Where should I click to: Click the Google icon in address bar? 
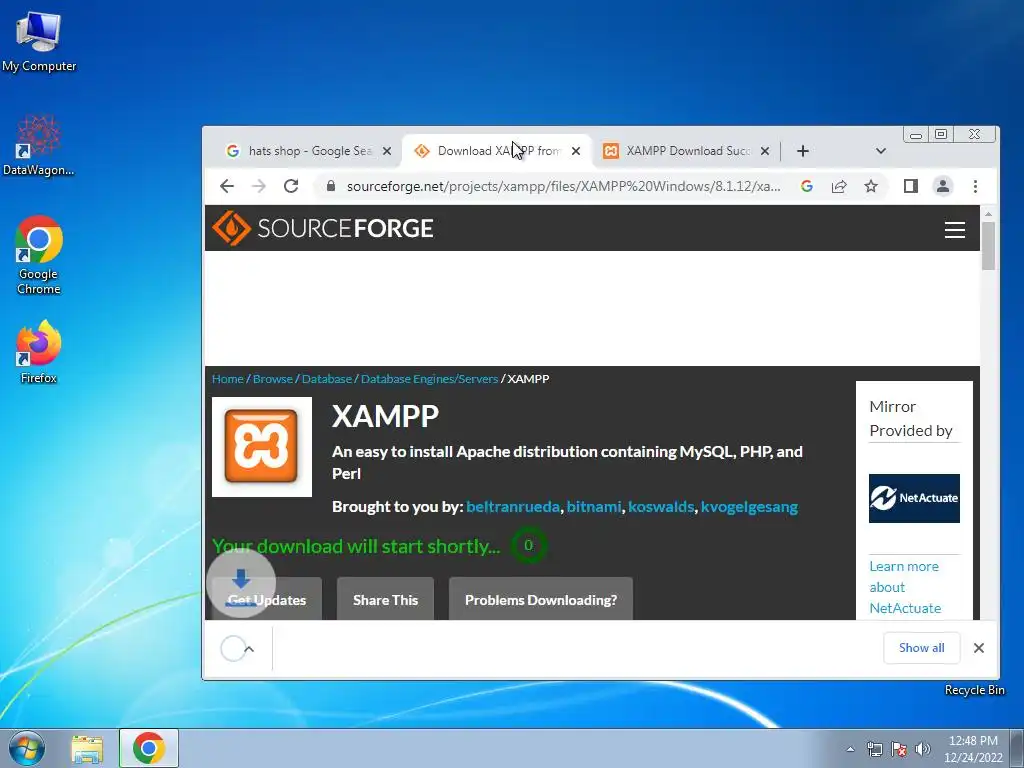[807, 186]
